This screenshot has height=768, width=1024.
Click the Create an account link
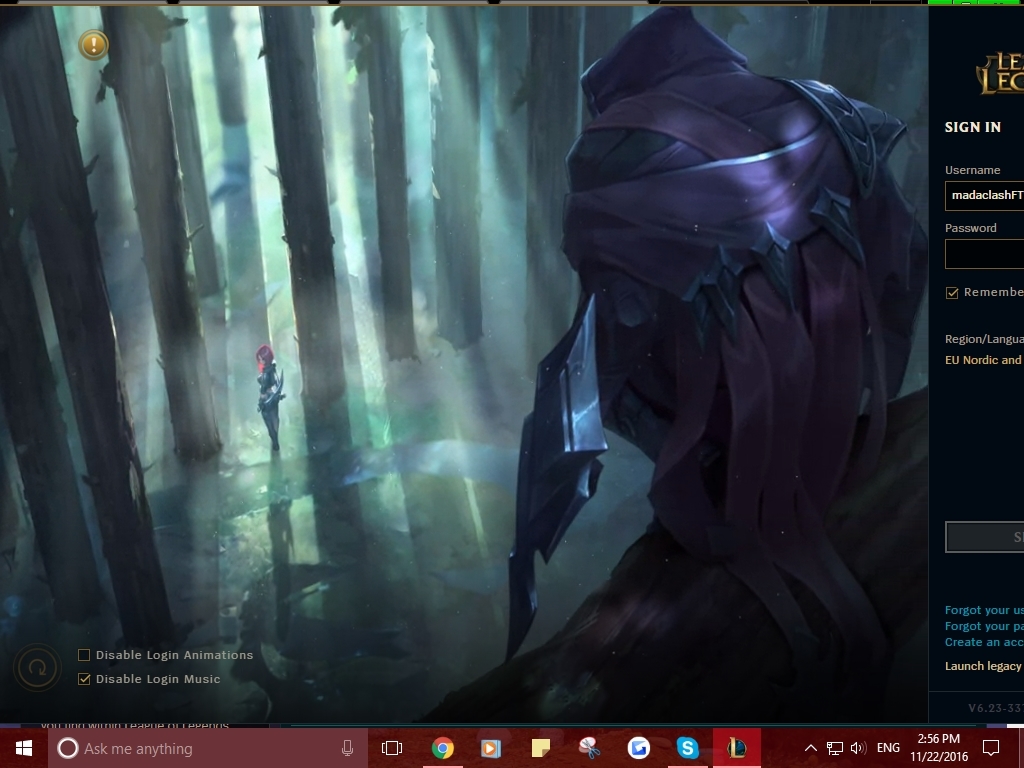[x=984, y=642]
